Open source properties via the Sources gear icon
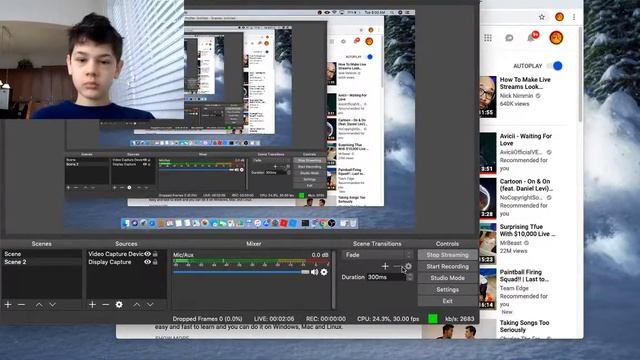This screenshot has height=360, width=640. pos(119,304)
